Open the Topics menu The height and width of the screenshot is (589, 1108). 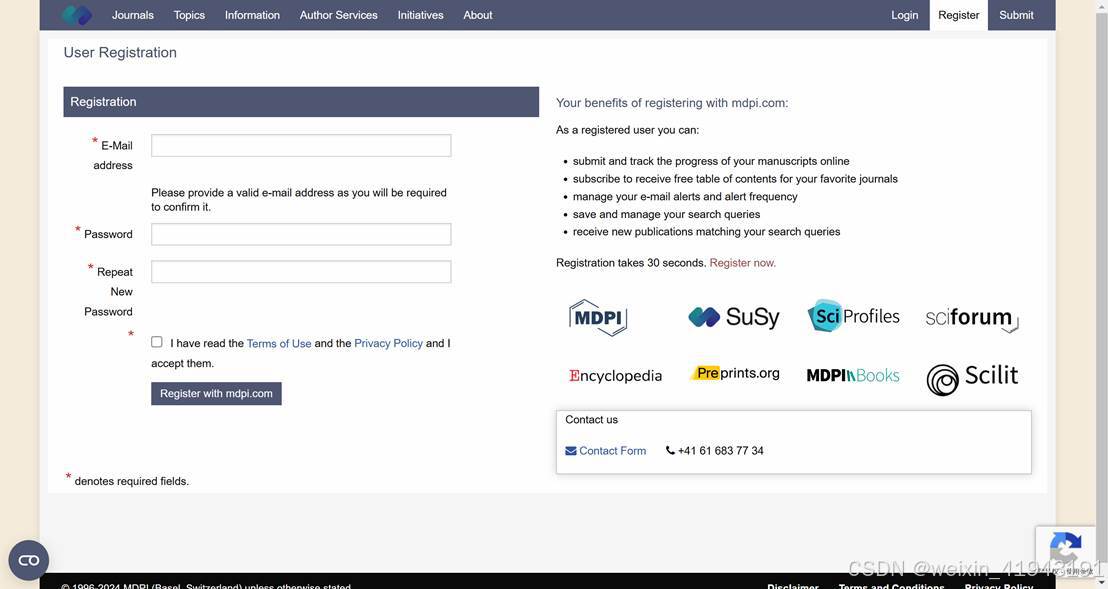189,15
